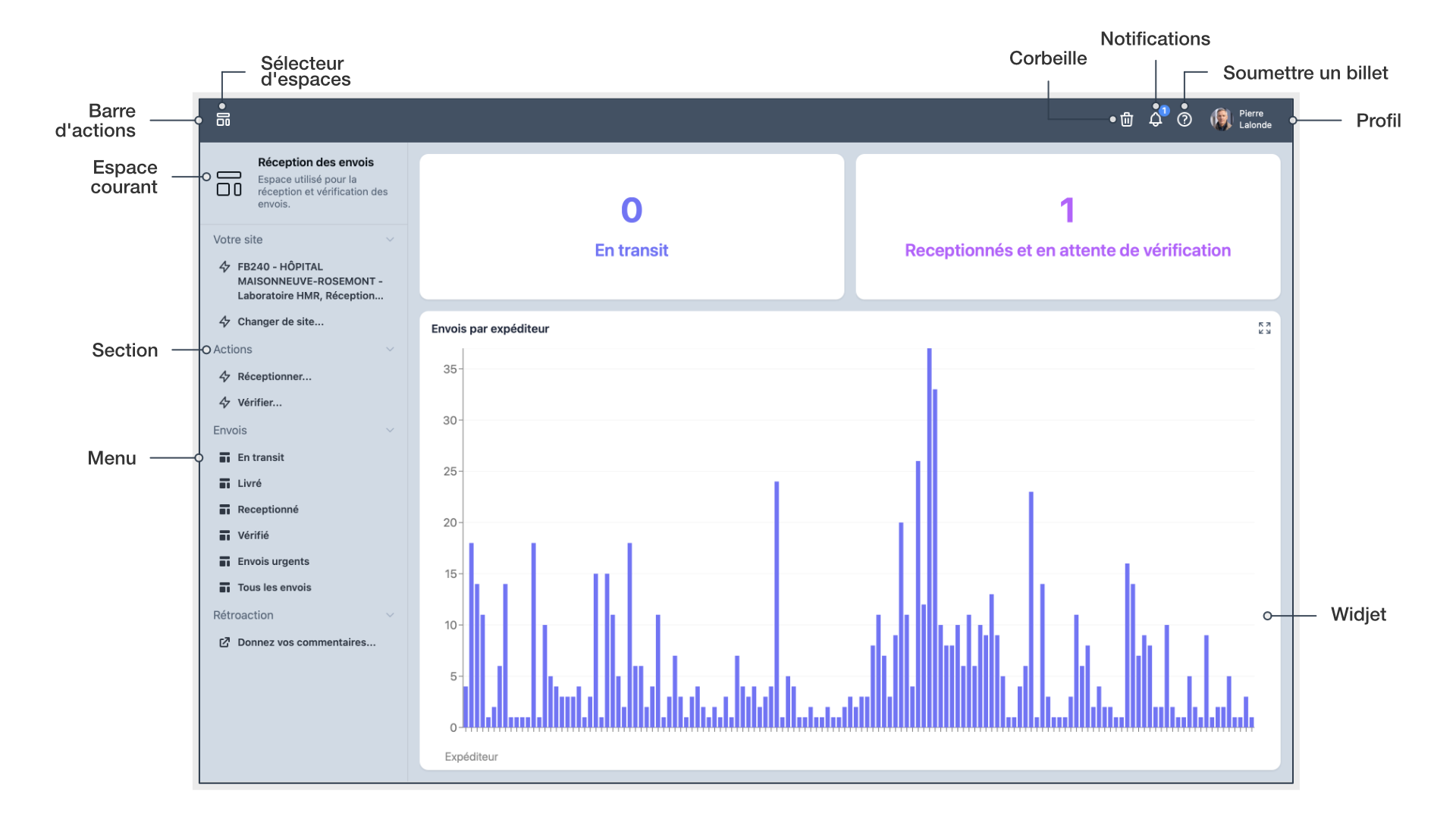Image resolution: width=1456 pixels, height=819 pixels.
Task: Collapse the Actions section
Action: point(391,349)
